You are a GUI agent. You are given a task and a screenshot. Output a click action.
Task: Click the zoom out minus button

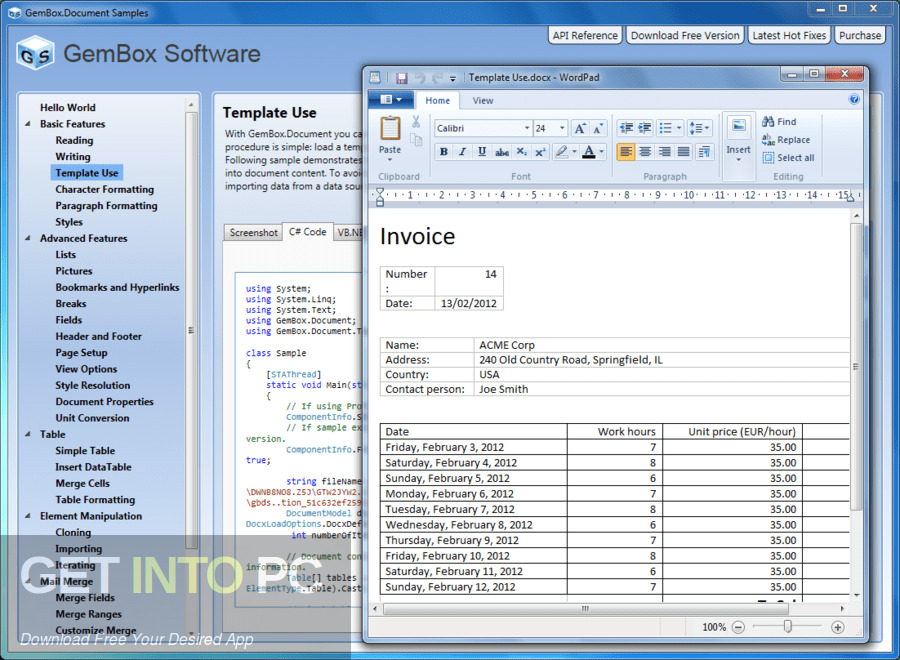click(x=738, y=627)
